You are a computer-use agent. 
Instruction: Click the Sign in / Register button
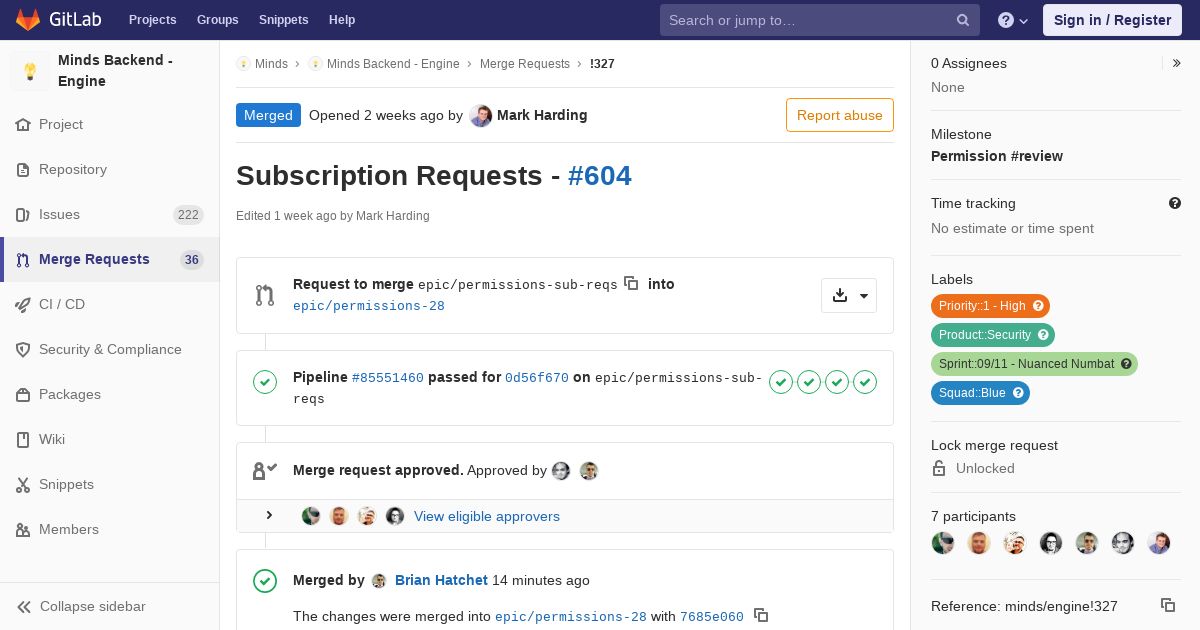tap(1112, 20)
